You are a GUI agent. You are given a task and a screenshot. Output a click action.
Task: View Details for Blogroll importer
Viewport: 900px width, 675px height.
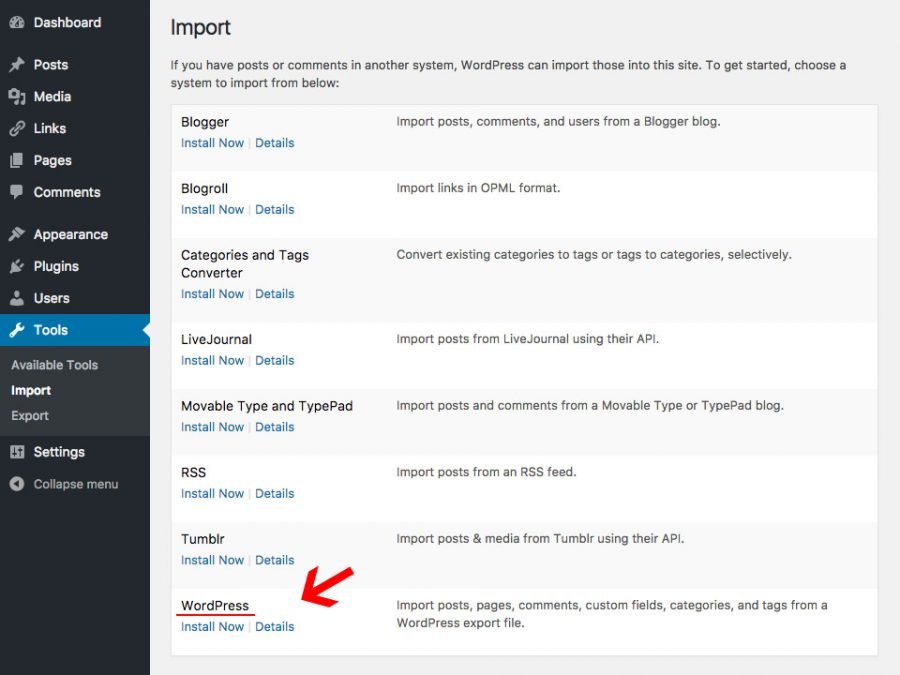point(274,210)
